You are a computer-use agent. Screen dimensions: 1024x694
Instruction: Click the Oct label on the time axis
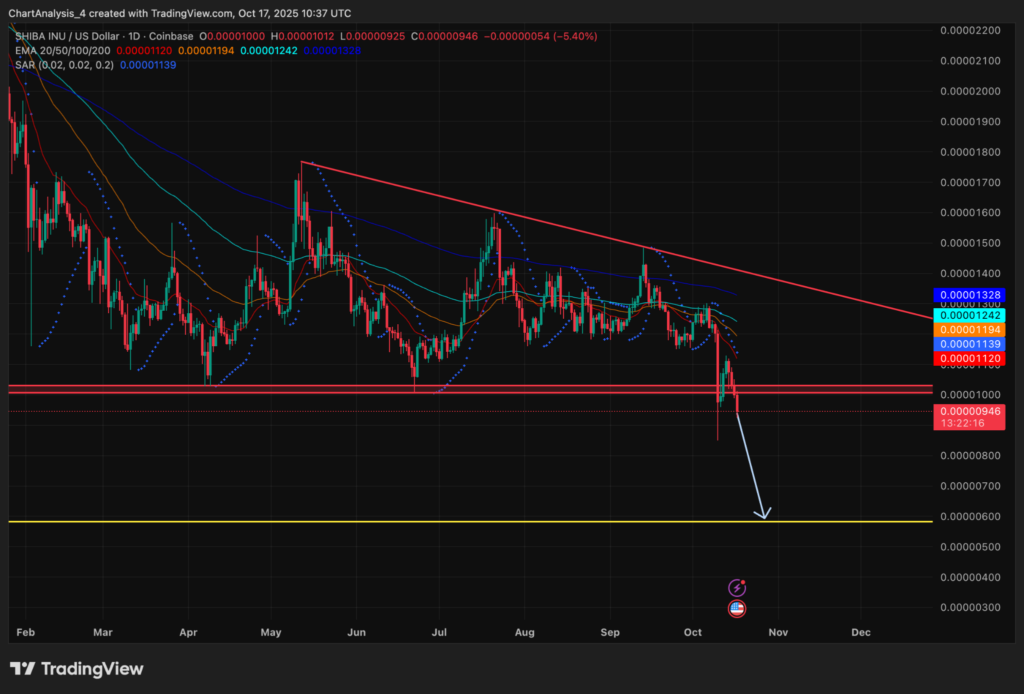[x=696, y=632]
